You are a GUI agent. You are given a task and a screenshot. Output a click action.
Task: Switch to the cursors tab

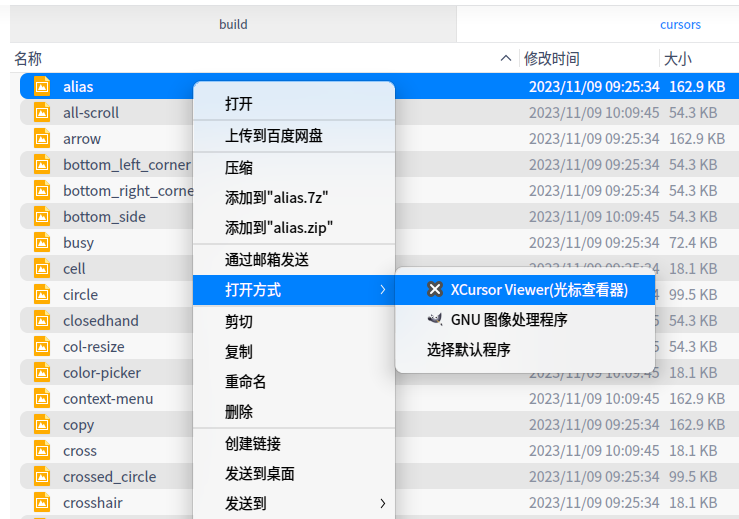[680, 24]
